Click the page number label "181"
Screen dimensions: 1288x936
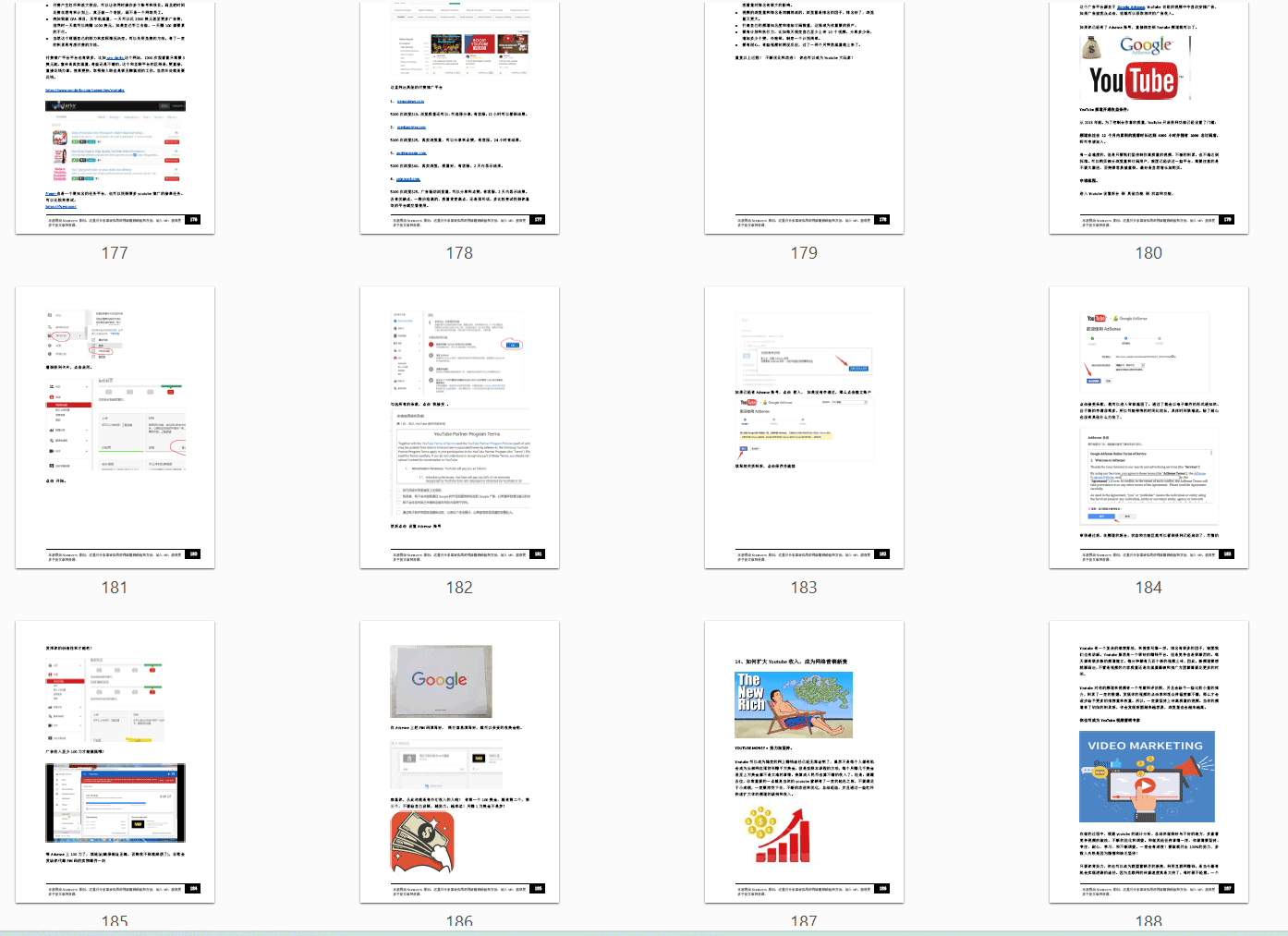click(115, 588)
